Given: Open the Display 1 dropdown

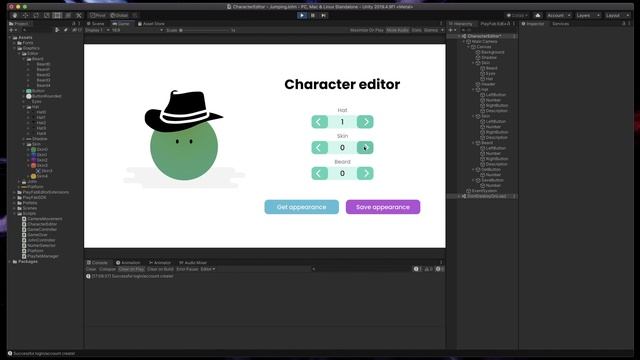Looking at the screenshot, I should pos(98,30).
